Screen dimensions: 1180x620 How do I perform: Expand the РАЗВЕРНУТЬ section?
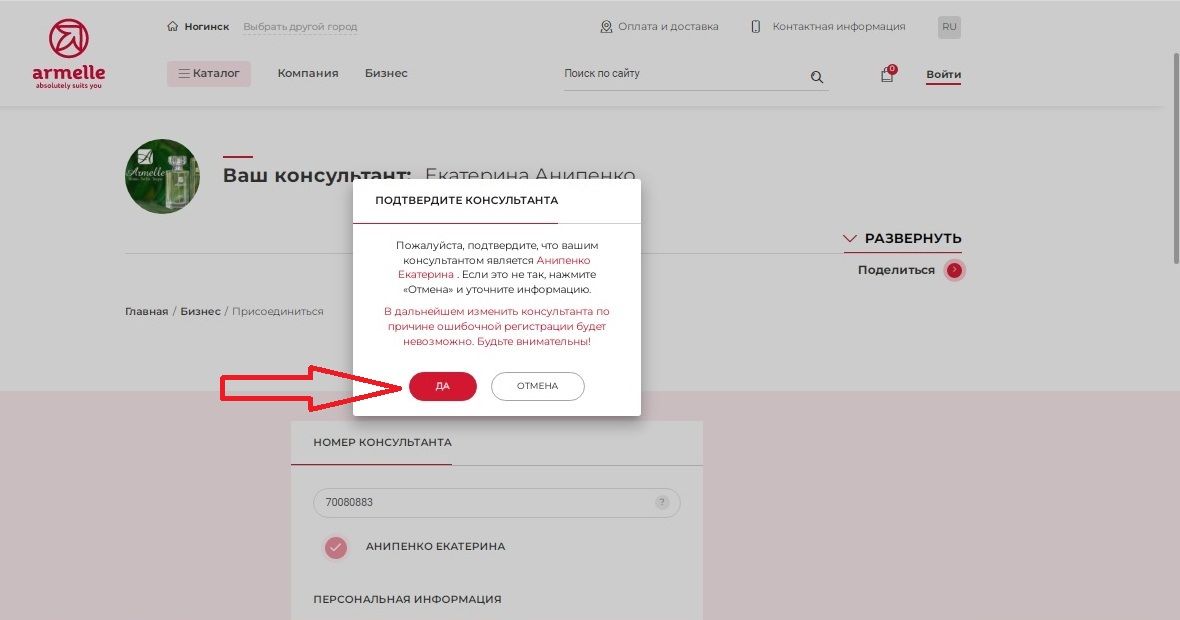(x=902, y=239)
